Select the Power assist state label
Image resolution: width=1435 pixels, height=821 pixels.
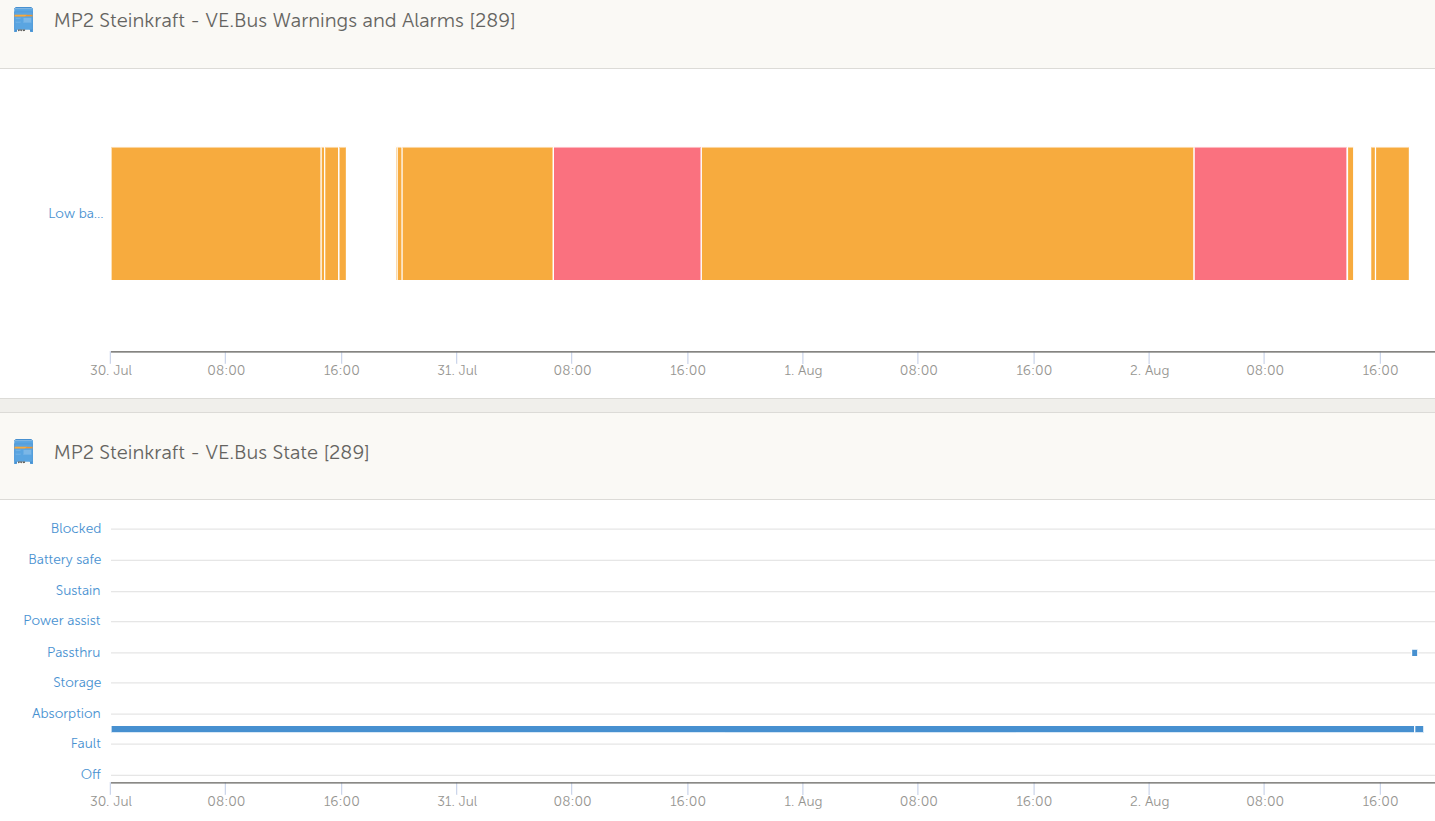(62, 620)
